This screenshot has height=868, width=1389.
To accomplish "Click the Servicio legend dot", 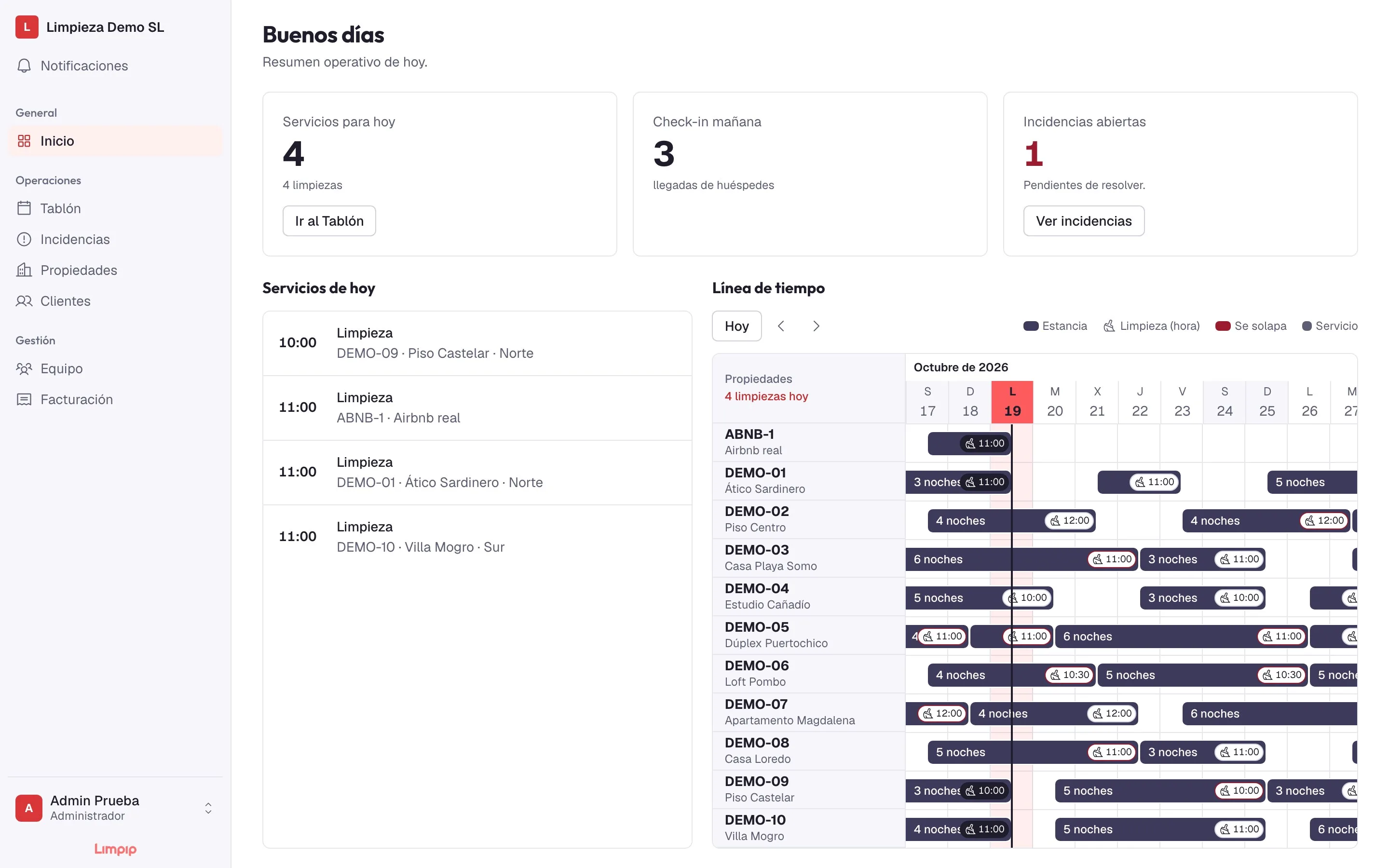I will (x=1307, y=326).
